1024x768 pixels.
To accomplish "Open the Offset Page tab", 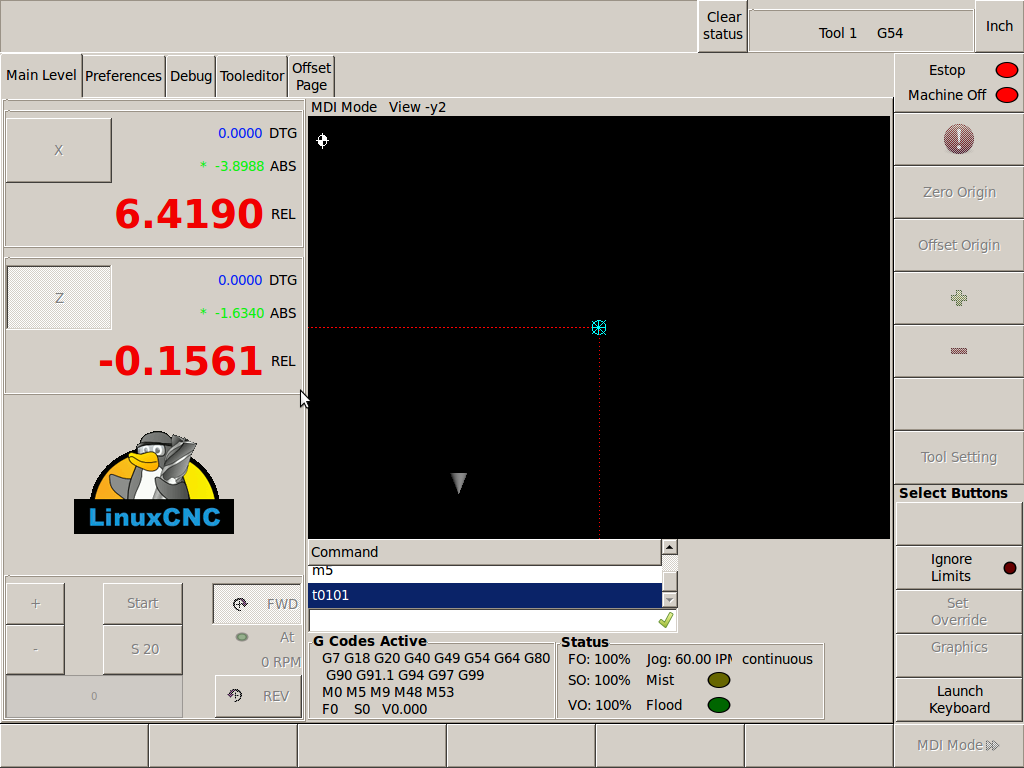I will tap(312, 76).
